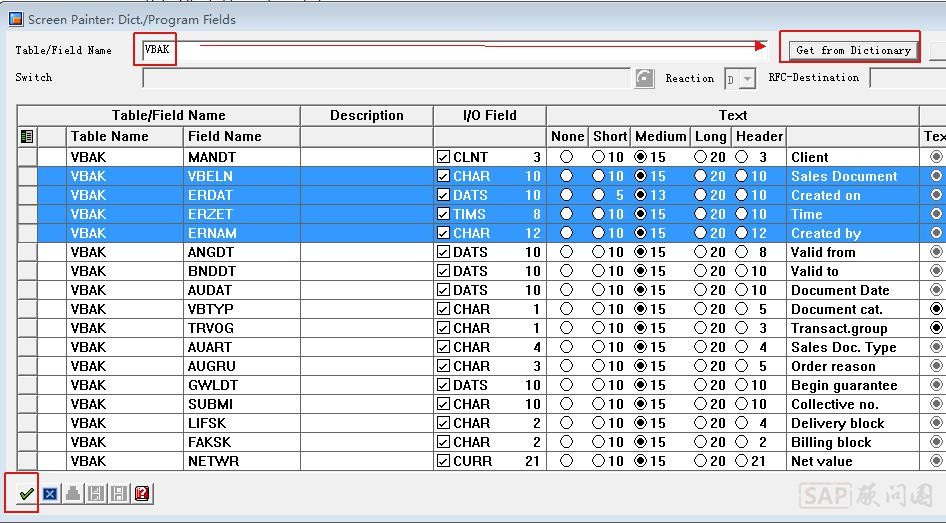
Task: Open the Reaction dropdown
Action: pyautogui.click(x=747, y=79)
